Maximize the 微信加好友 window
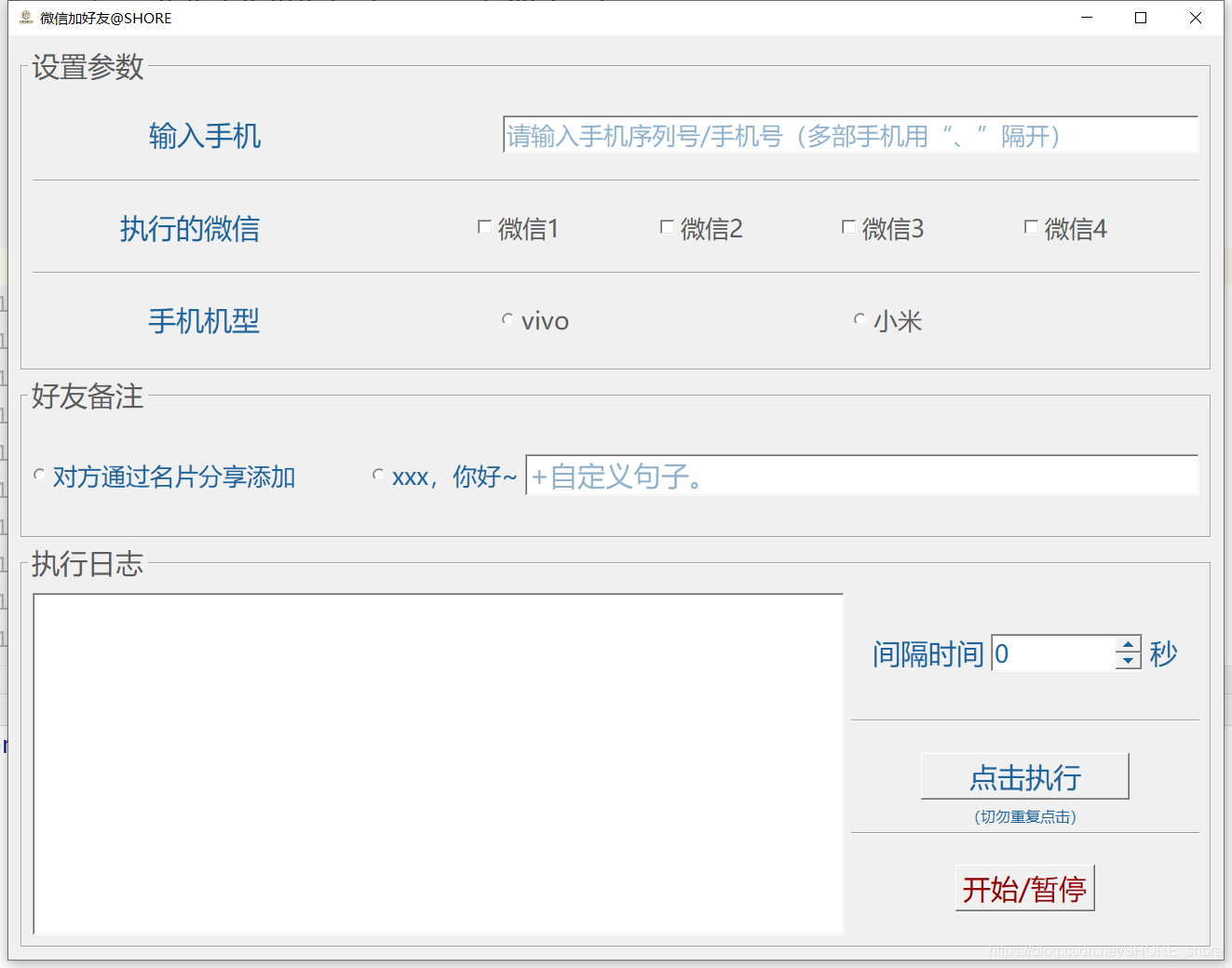1232x968 pixels. pos(1140,18)
